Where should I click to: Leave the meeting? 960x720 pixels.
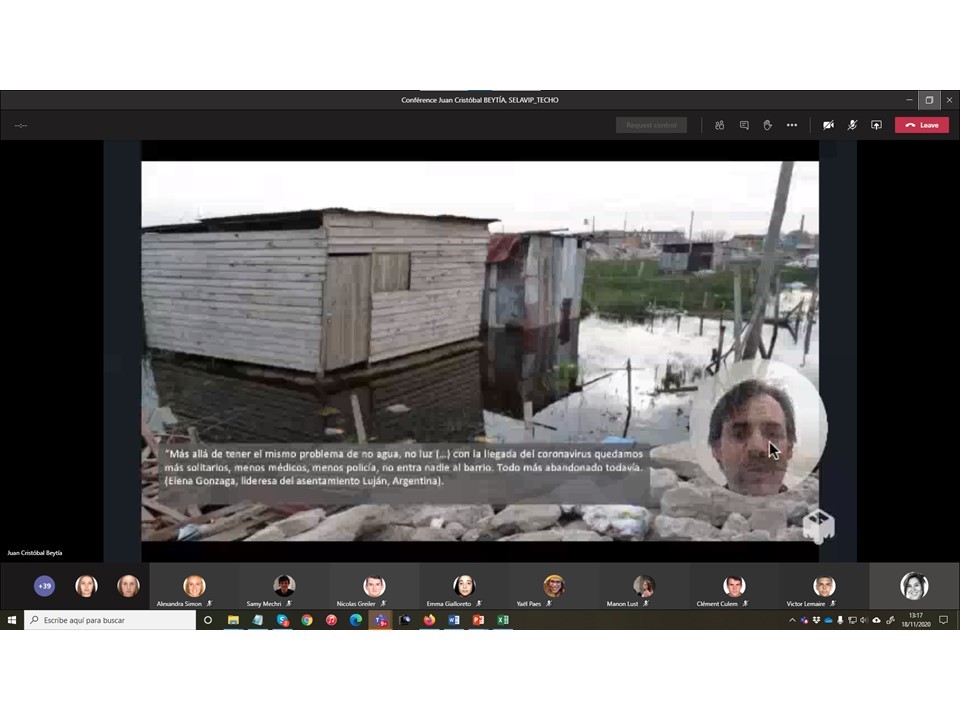(921, 125)
